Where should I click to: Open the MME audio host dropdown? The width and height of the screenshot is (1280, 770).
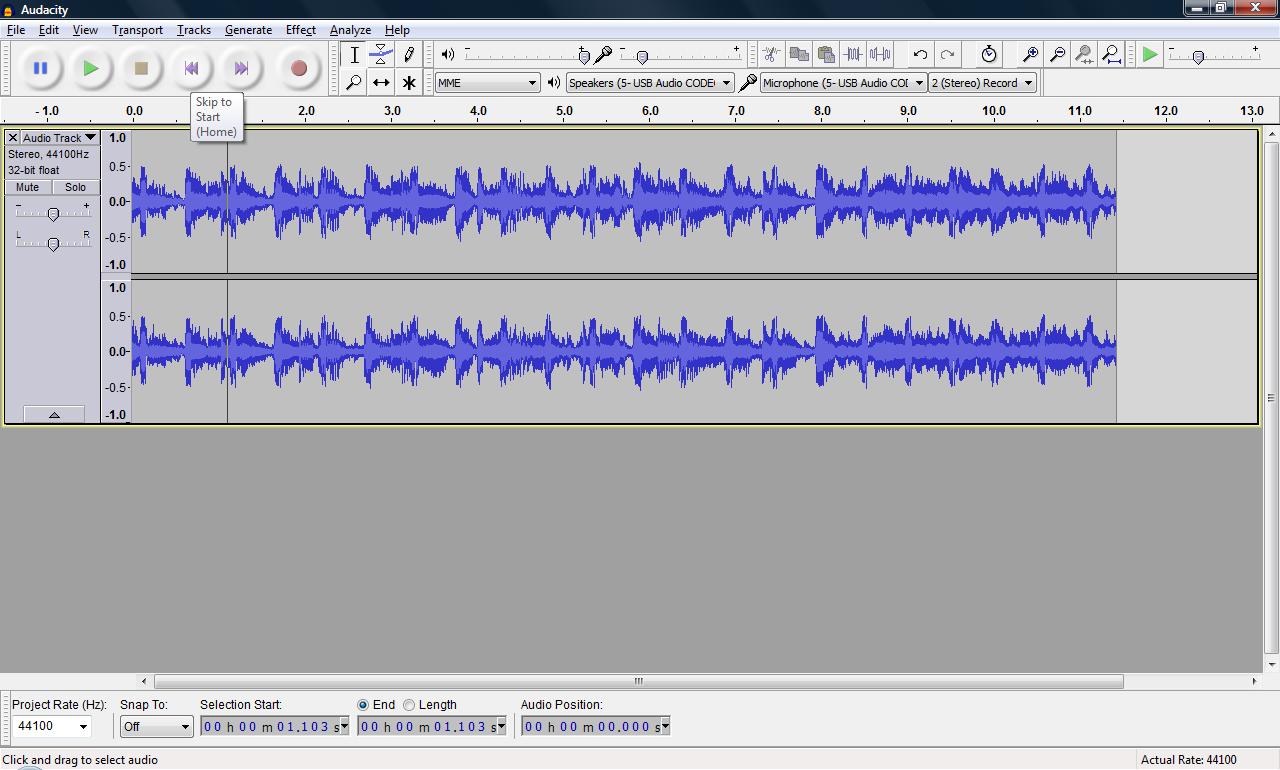(x=487, y=83)
